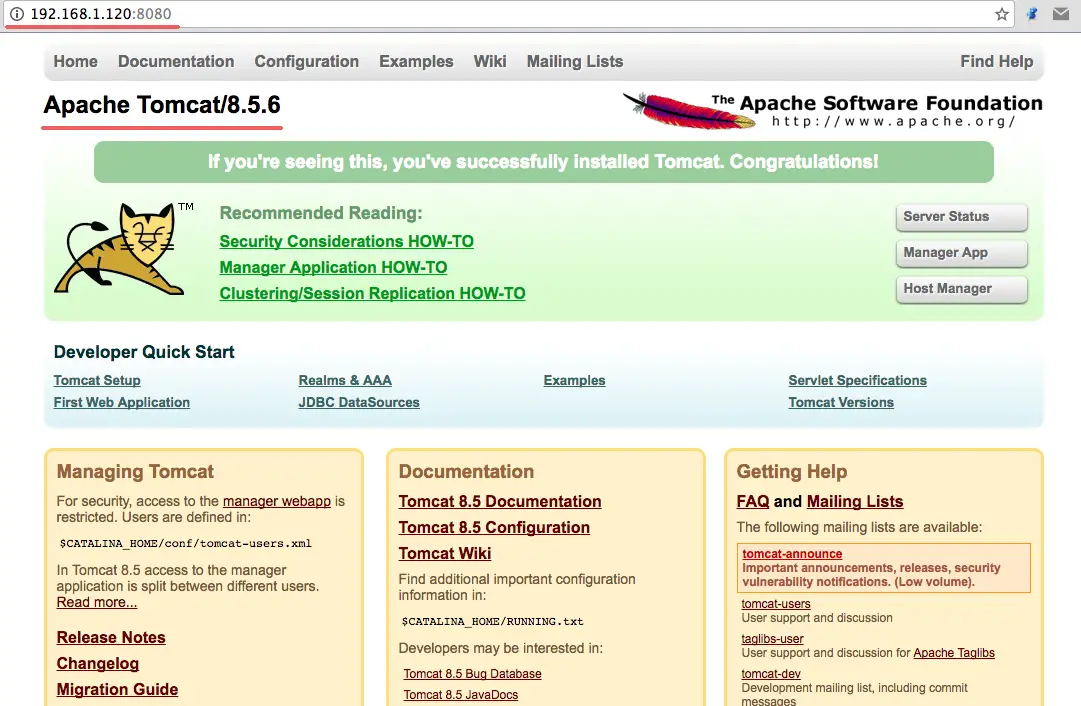The height and width of the screenshot is (706, 1081).
Task: Follow the Apache Taglibs link
Action: (954, 653)
